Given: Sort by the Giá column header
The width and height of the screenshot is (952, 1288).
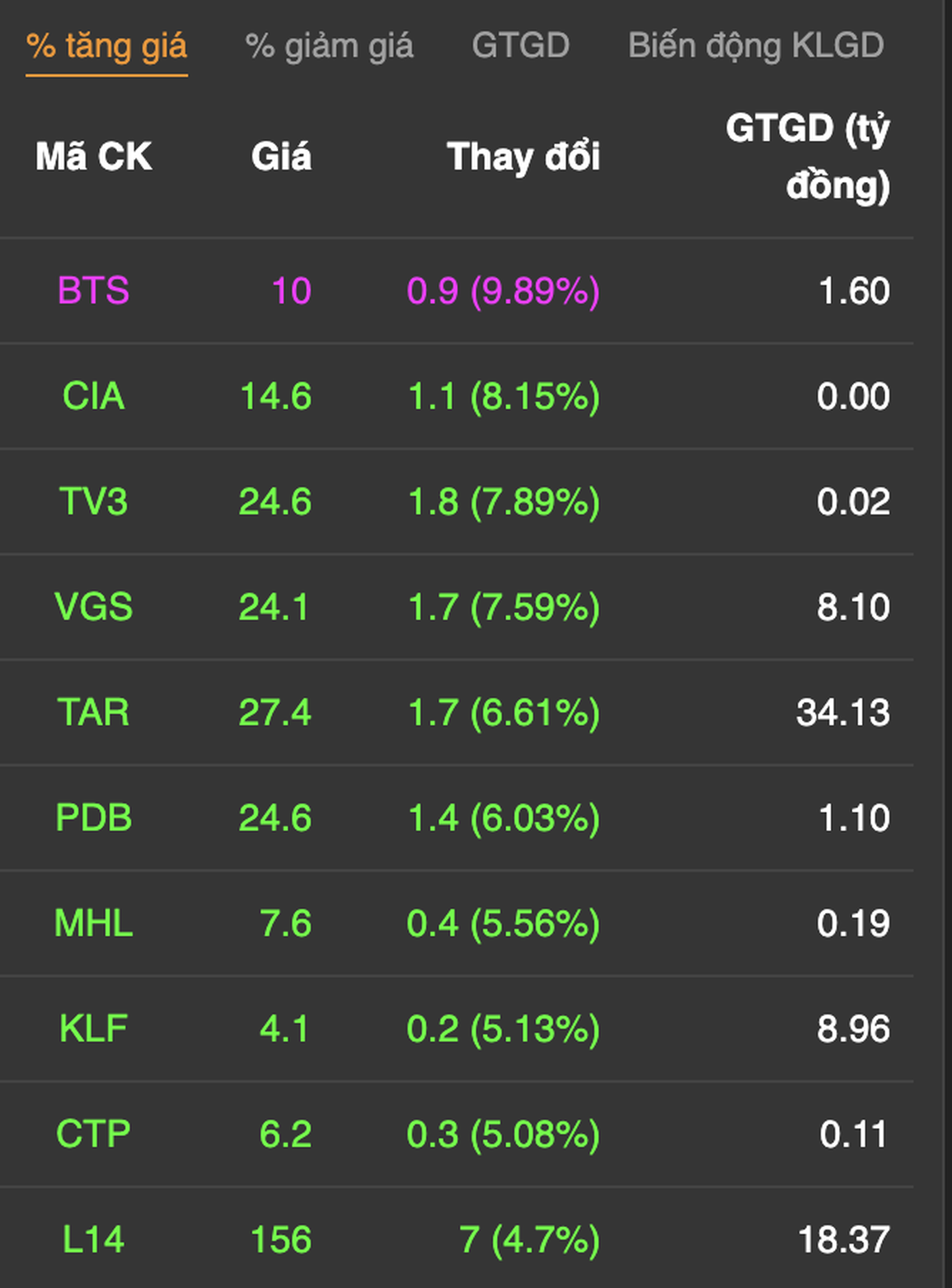Looking at the screenshot, I should pyautogui.click(x=281, y=157).
